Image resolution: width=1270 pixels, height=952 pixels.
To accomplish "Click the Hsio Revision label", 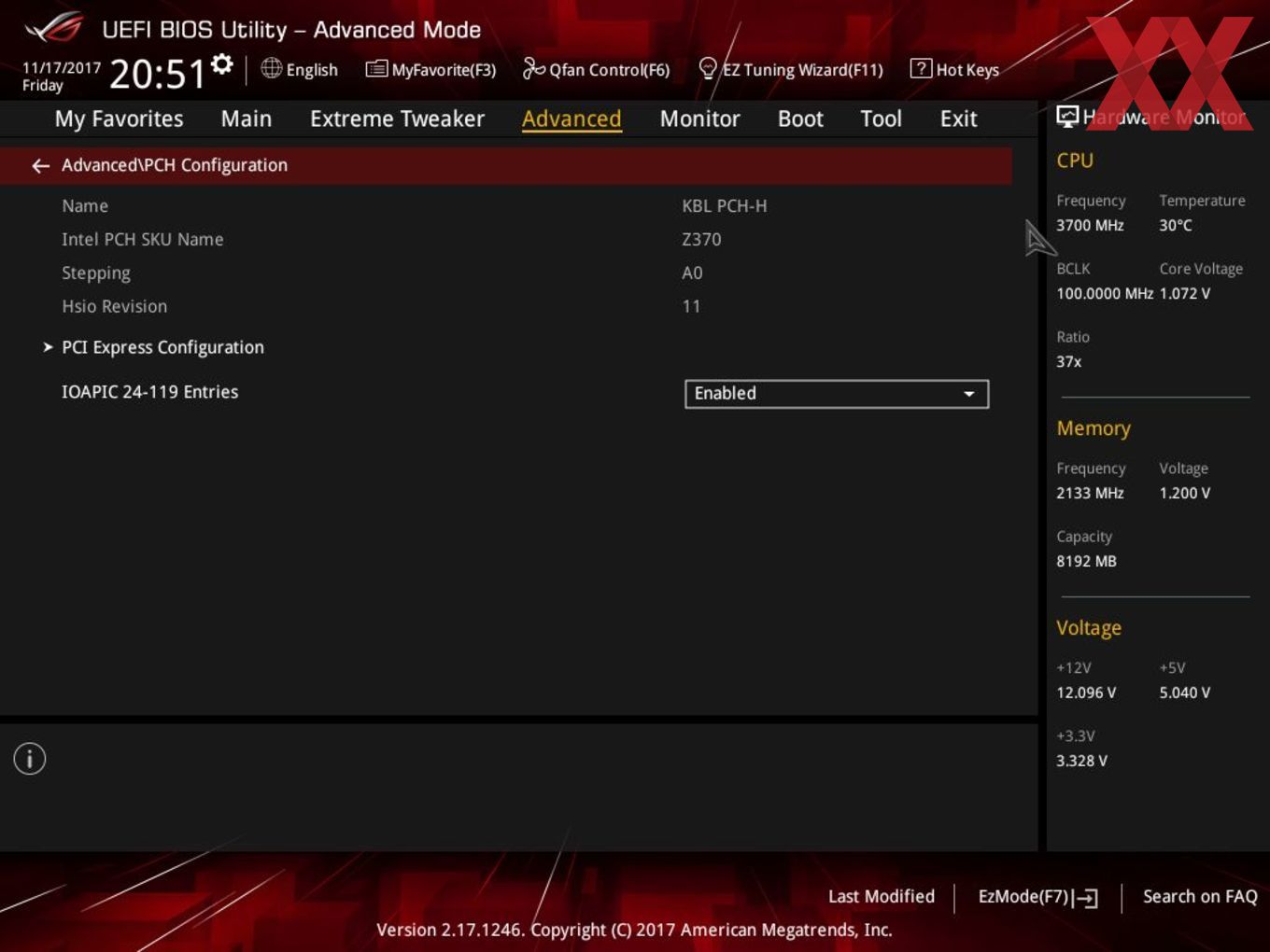I will coord(114,306).
